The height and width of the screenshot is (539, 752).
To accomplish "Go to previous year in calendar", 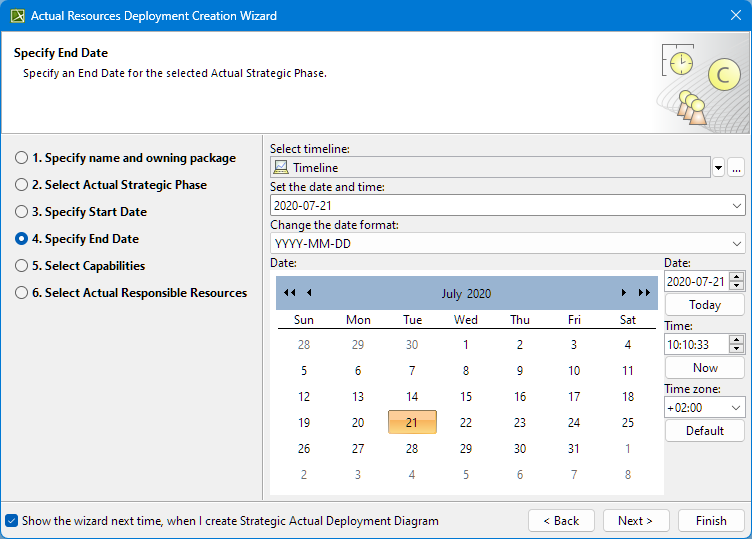I will click(x=289, y=293).
